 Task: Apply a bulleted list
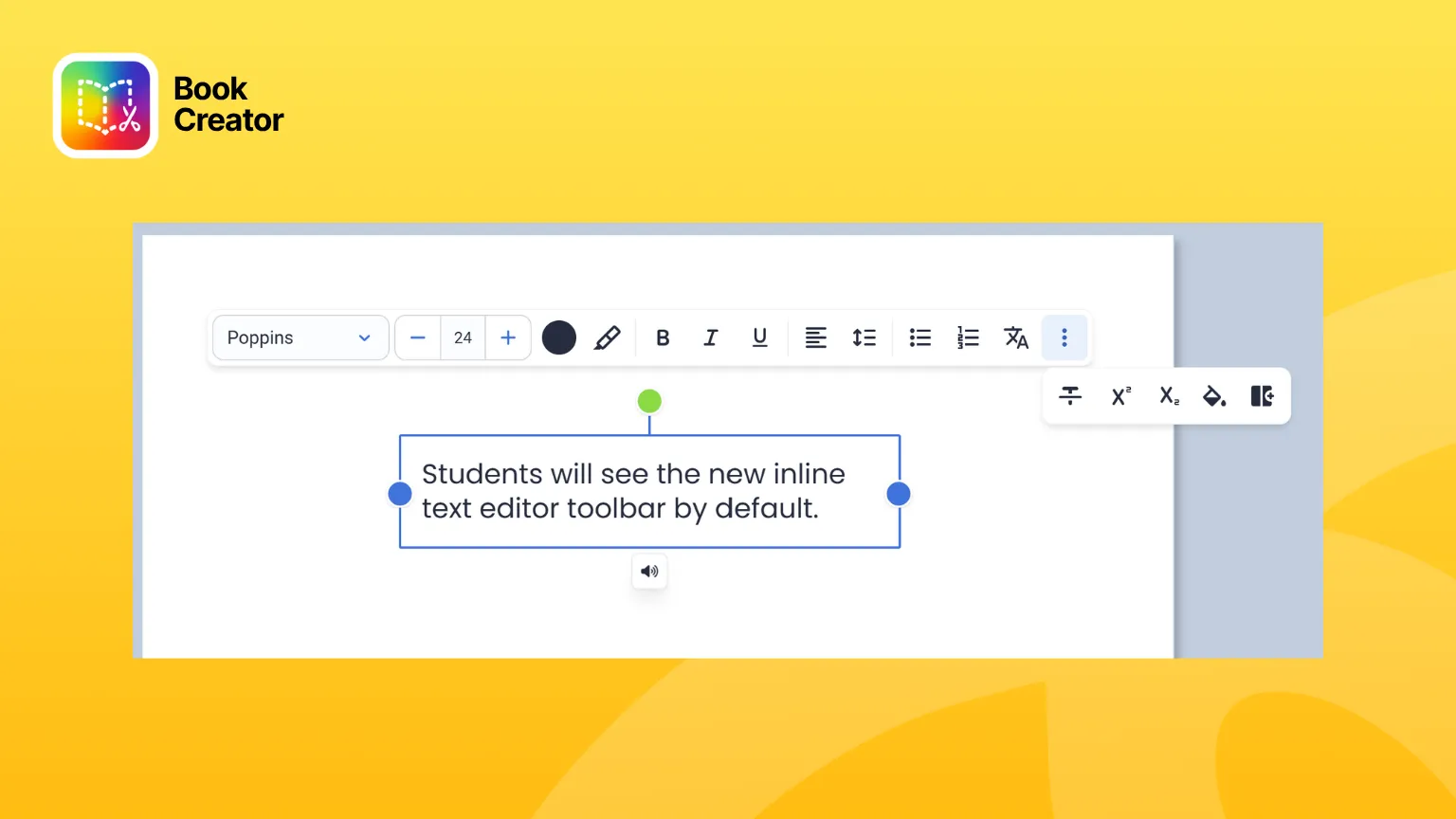click(x=919, y=337)
